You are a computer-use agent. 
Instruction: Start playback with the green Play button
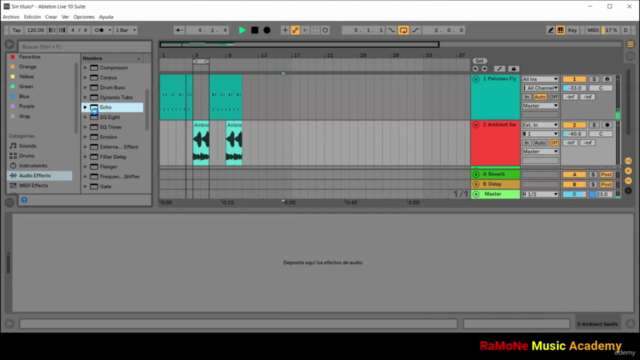click(242, 30)
